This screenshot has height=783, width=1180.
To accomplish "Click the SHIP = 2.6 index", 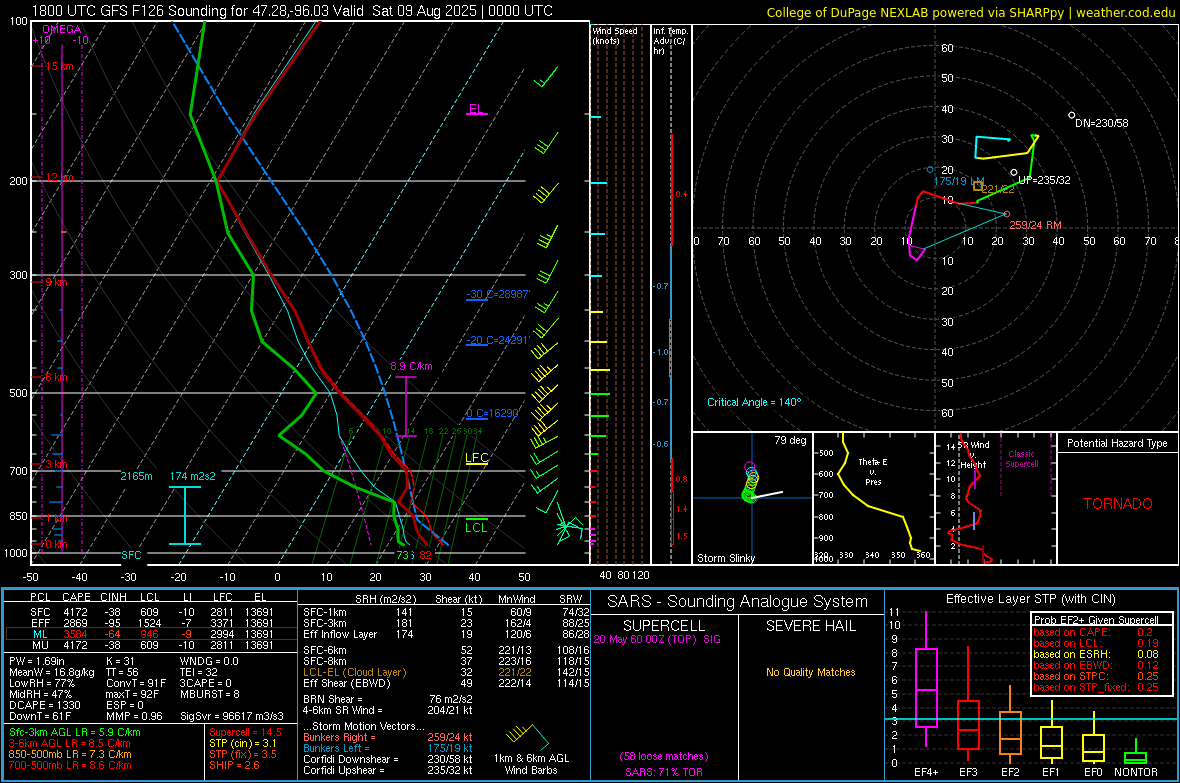I will [234, 765].
